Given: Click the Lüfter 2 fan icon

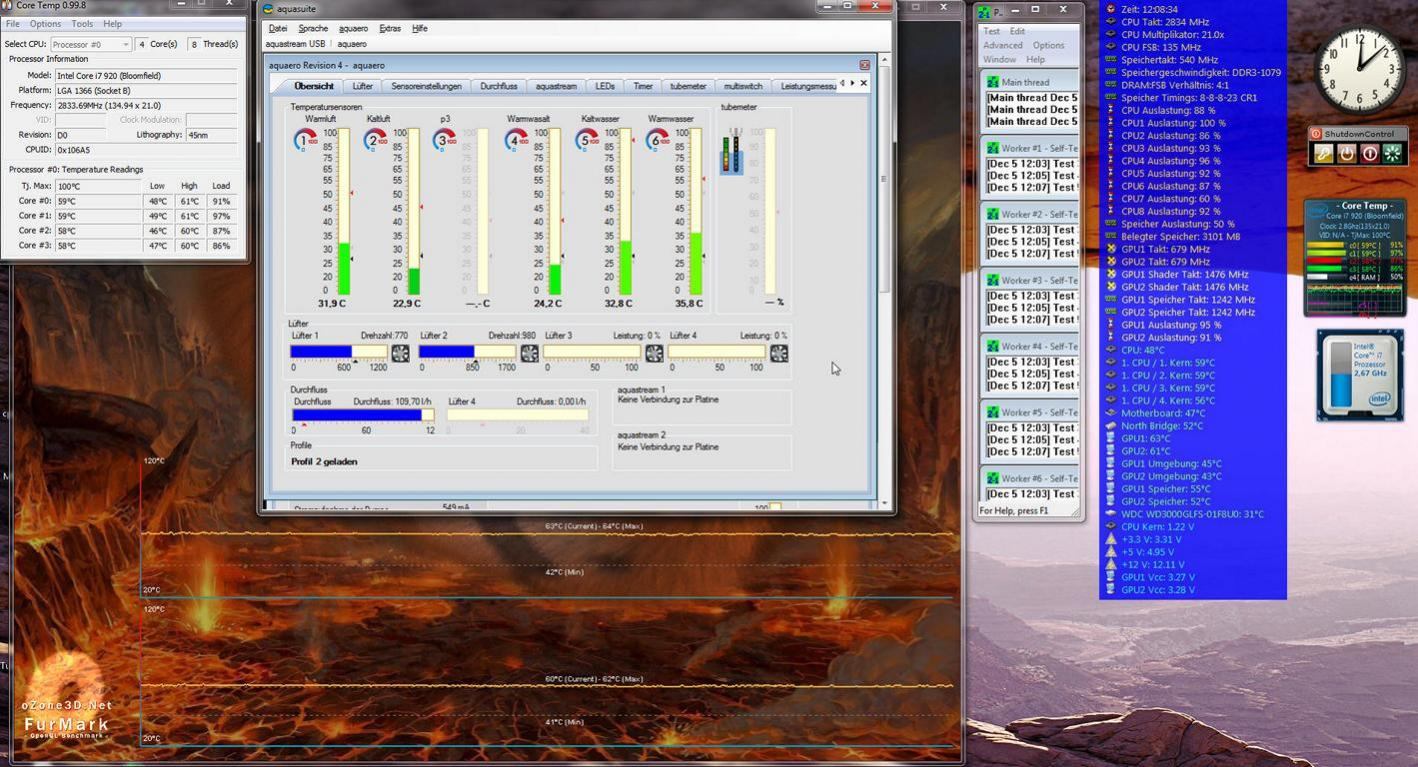Looking at the screenshot, I should (x=529, y=353).
